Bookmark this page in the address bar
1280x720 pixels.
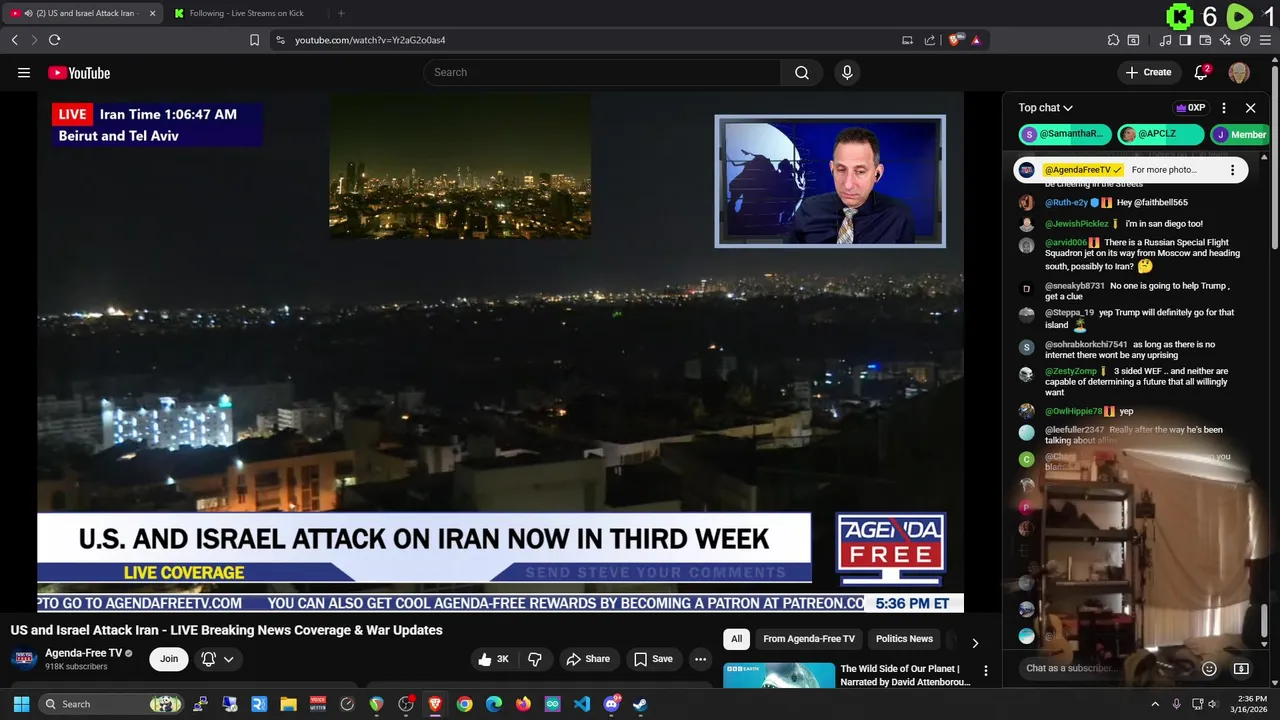(254, 40)
